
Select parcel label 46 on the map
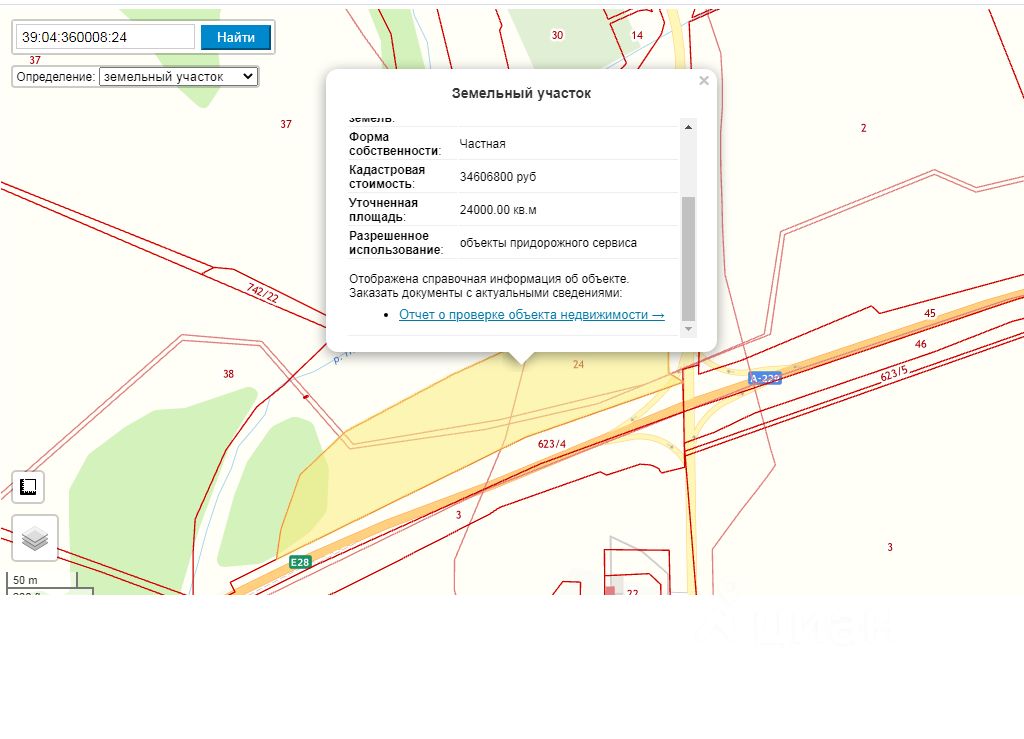[x=920, y=344]
